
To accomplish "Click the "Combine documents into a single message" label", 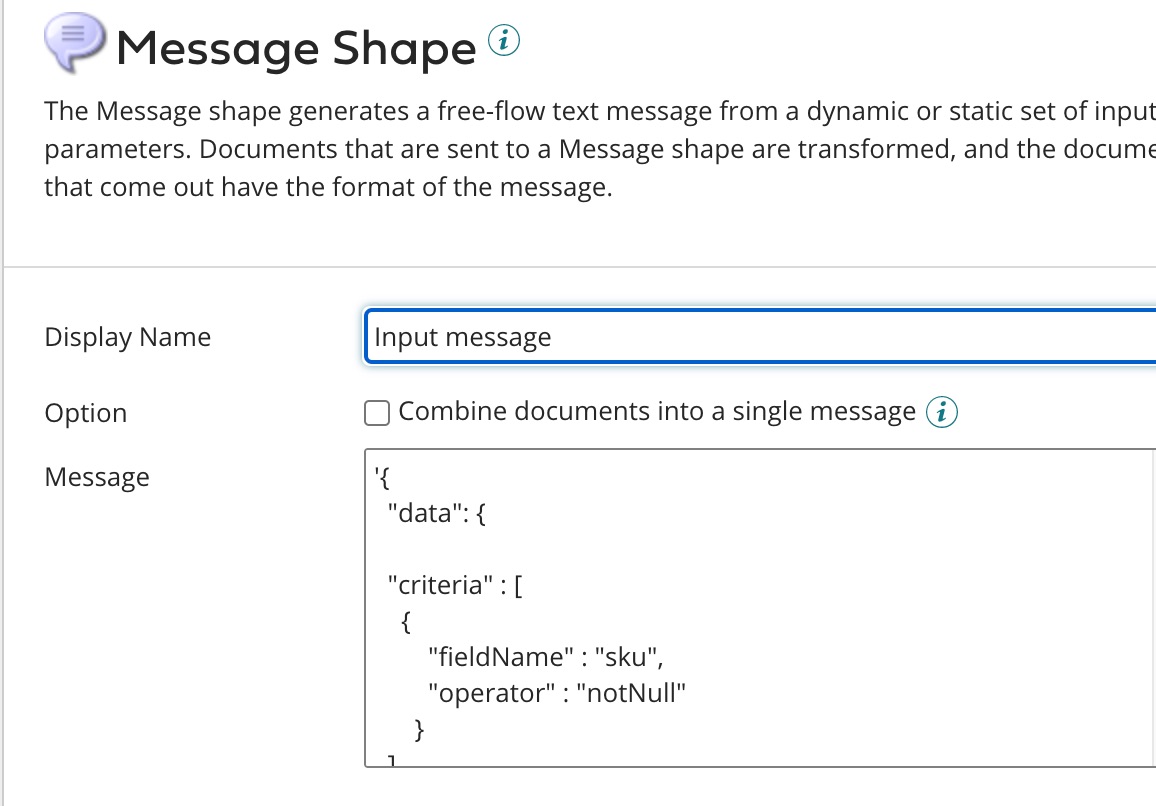I will point(657,412).
